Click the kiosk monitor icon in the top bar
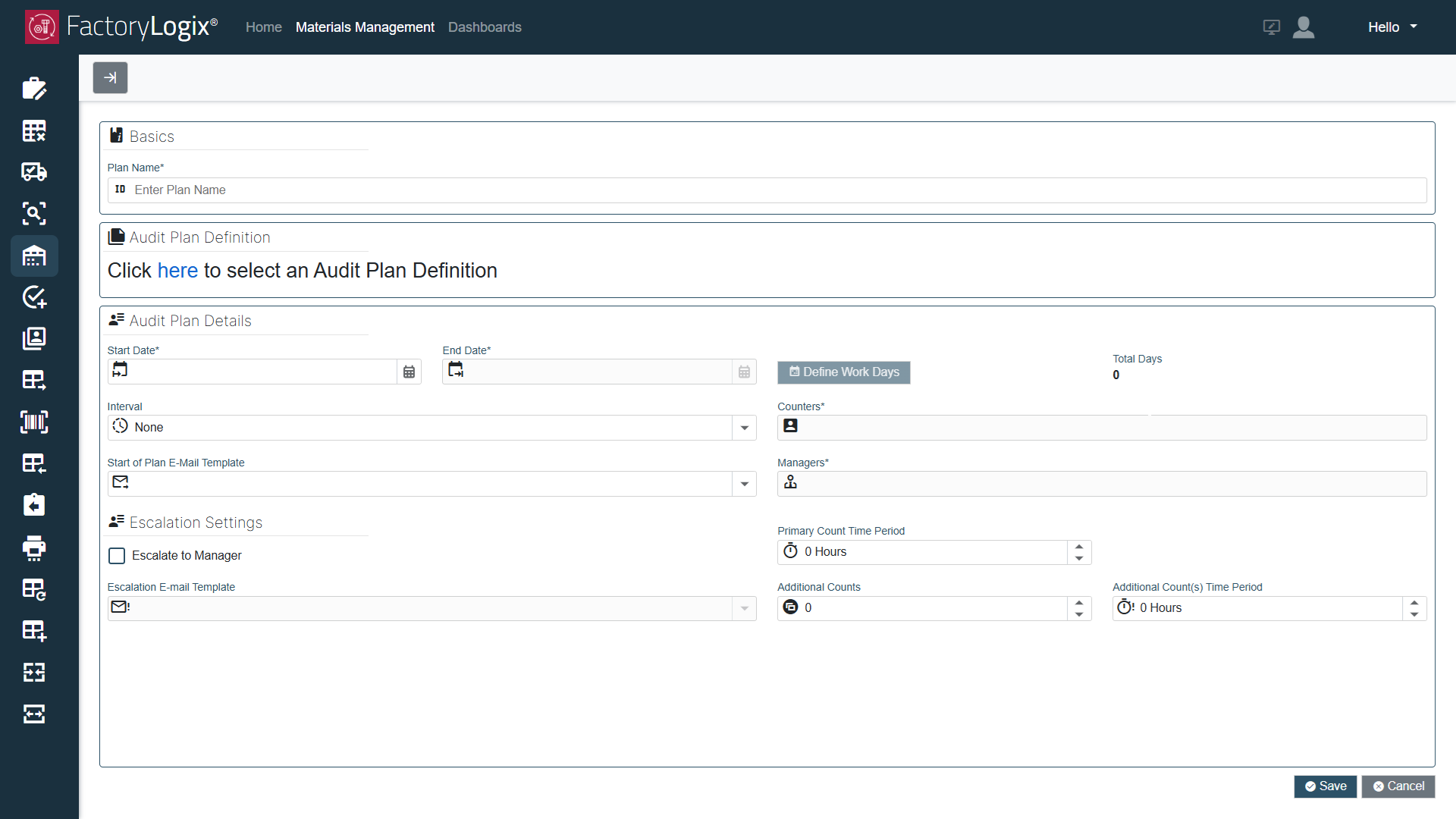This screenshot has height=819, width=1456. (x=1271, y=27)
